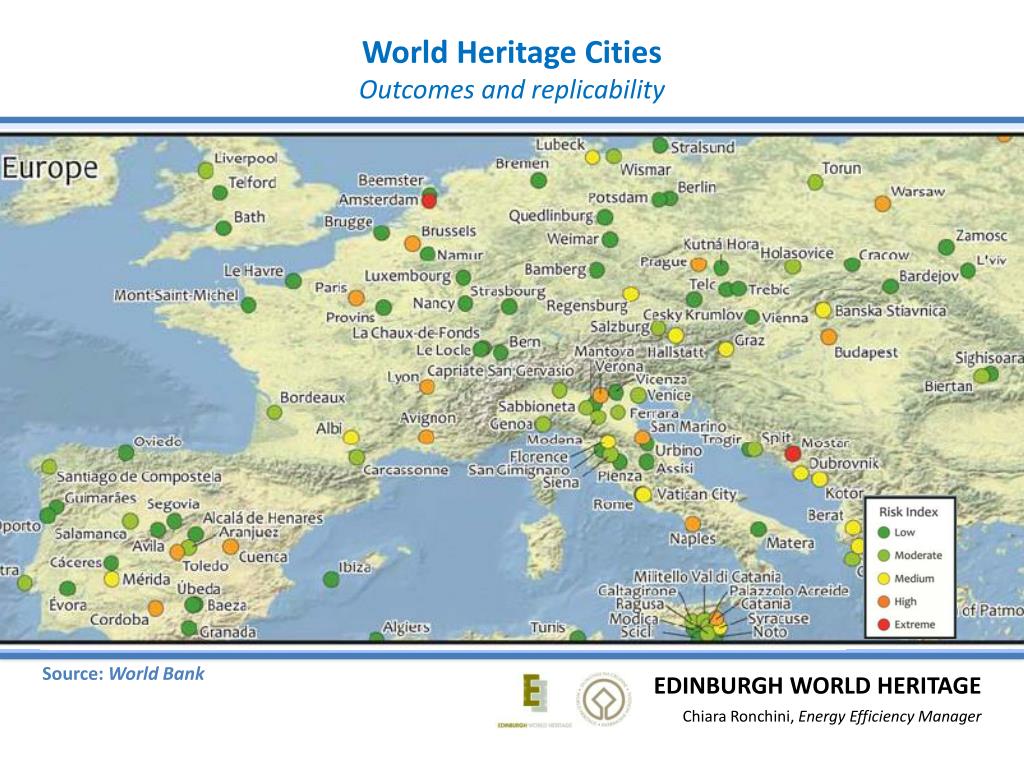Click the green Mont-Saint-Michel marker
The height and width of the screenshot is (768, 1024).
point(248,304)
